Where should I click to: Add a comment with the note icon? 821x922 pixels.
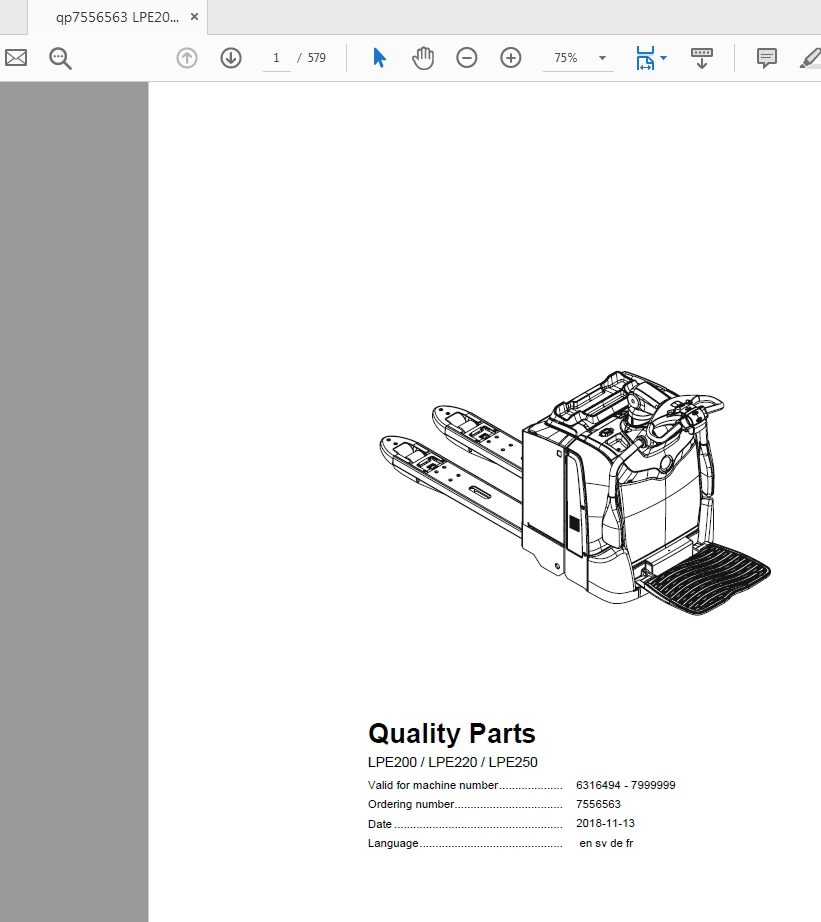[x=766, y=58]
